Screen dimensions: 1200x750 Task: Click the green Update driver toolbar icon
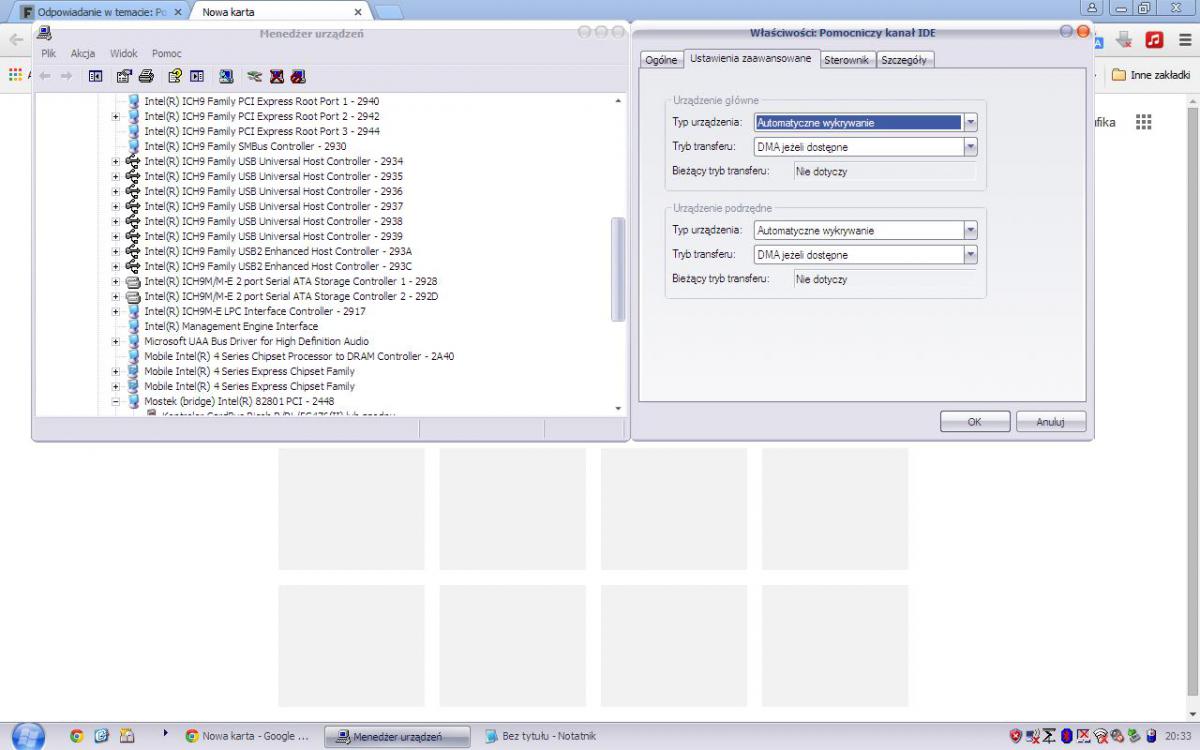coord(254,76)
